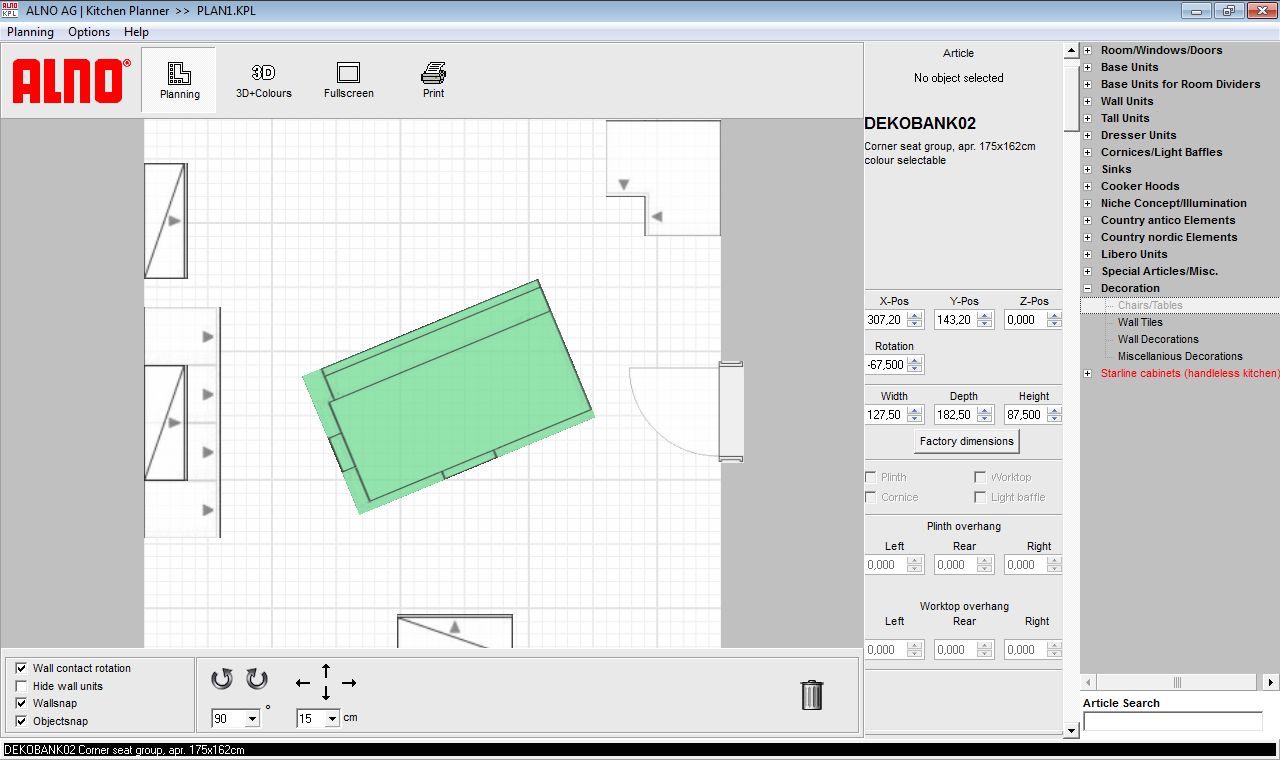The height and width of the screenshot is (760, 1280).
Task: Select Niche Concept/Illumination category
Action: point(1174,203)
